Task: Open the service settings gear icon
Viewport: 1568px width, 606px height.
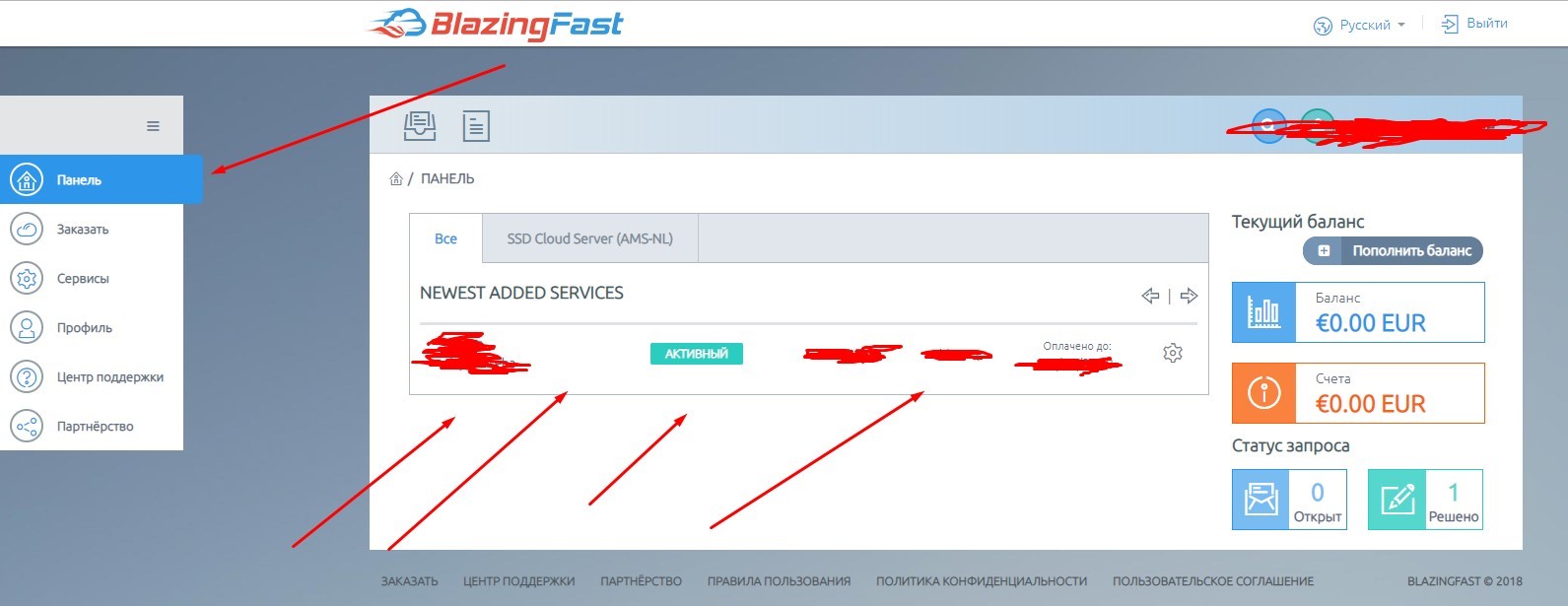Action: click(x=1172, y=353)
